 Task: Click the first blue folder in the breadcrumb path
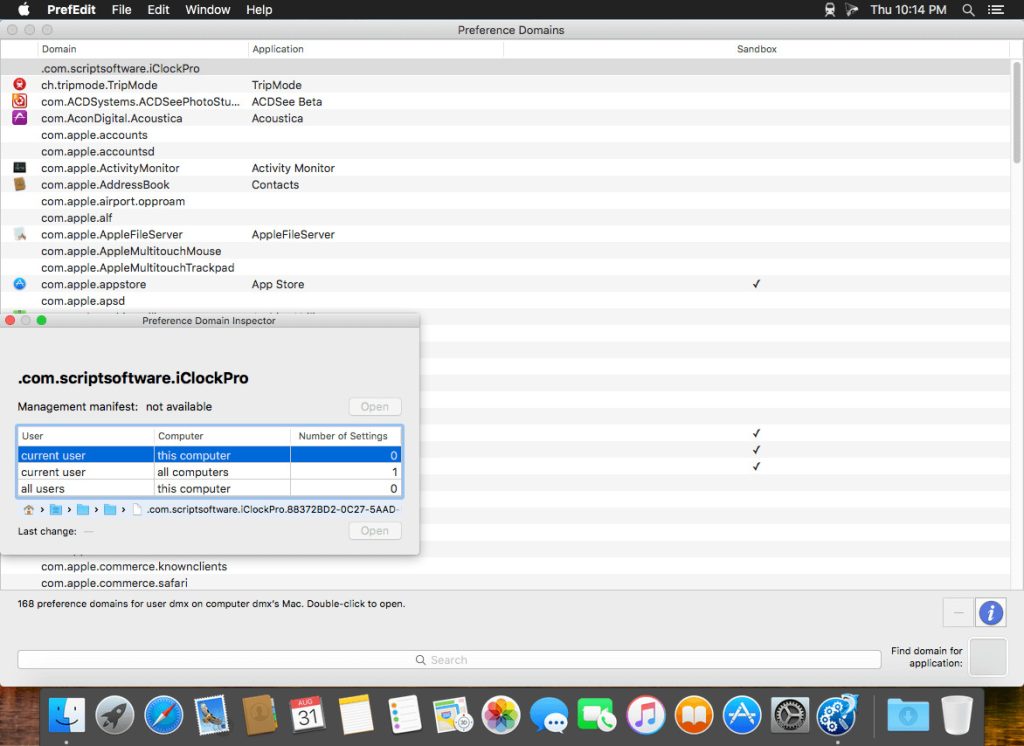56,509
